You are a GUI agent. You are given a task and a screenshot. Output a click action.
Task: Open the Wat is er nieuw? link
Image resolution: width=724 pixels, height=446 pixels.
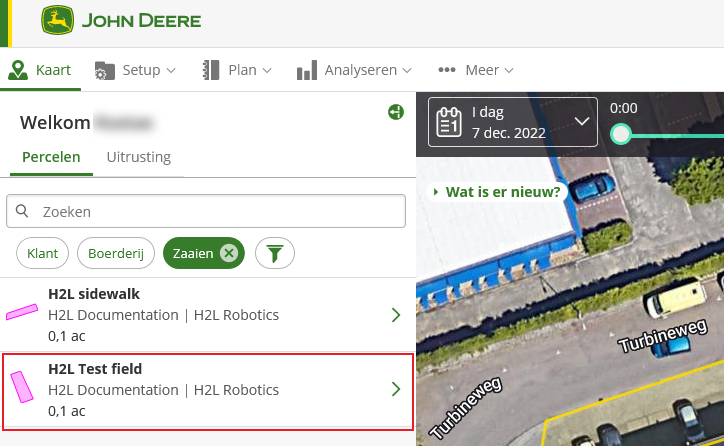point(497,191)
